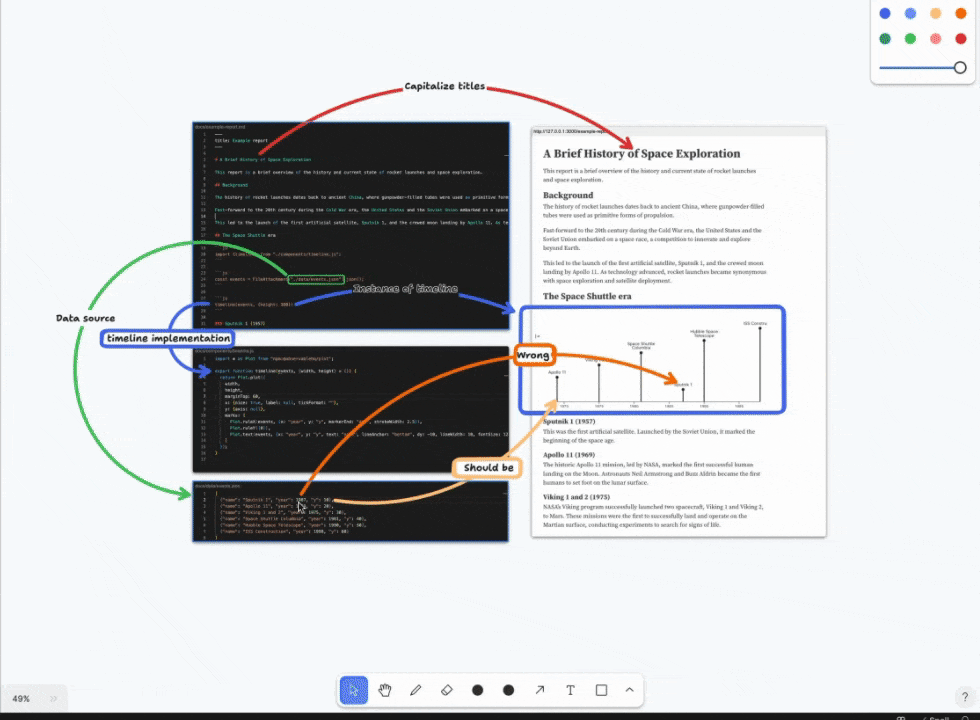Click 'The Space Shuttle era' heading
This screenshot has height=720, width=980.
pyautogui.click(x=587, y=296)
